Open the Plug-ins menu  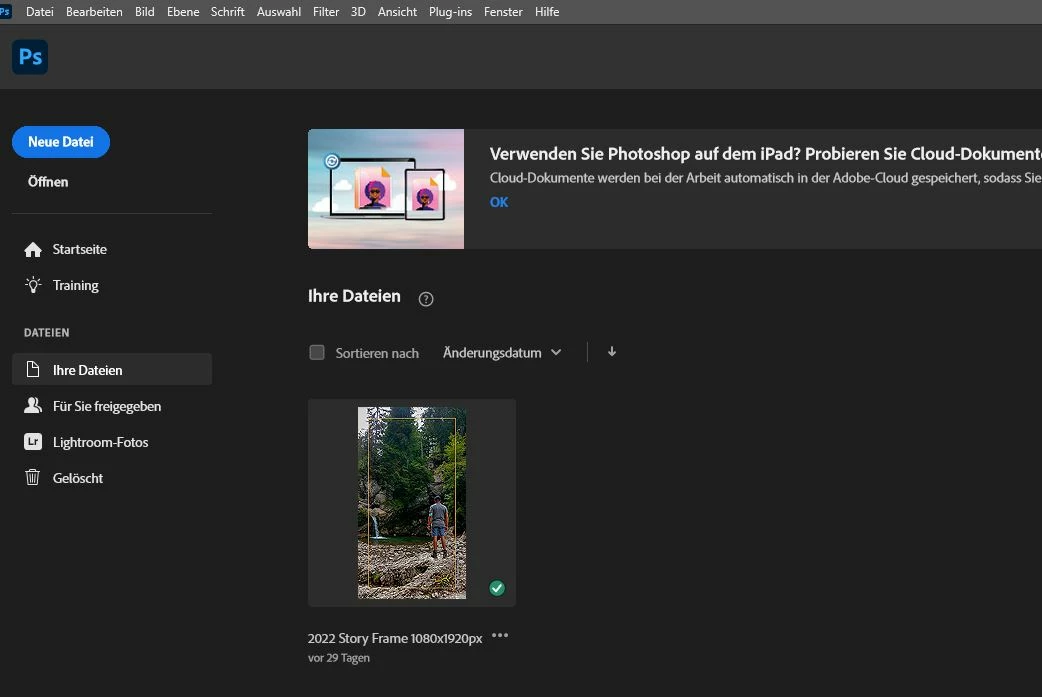(x=450, y=12)
